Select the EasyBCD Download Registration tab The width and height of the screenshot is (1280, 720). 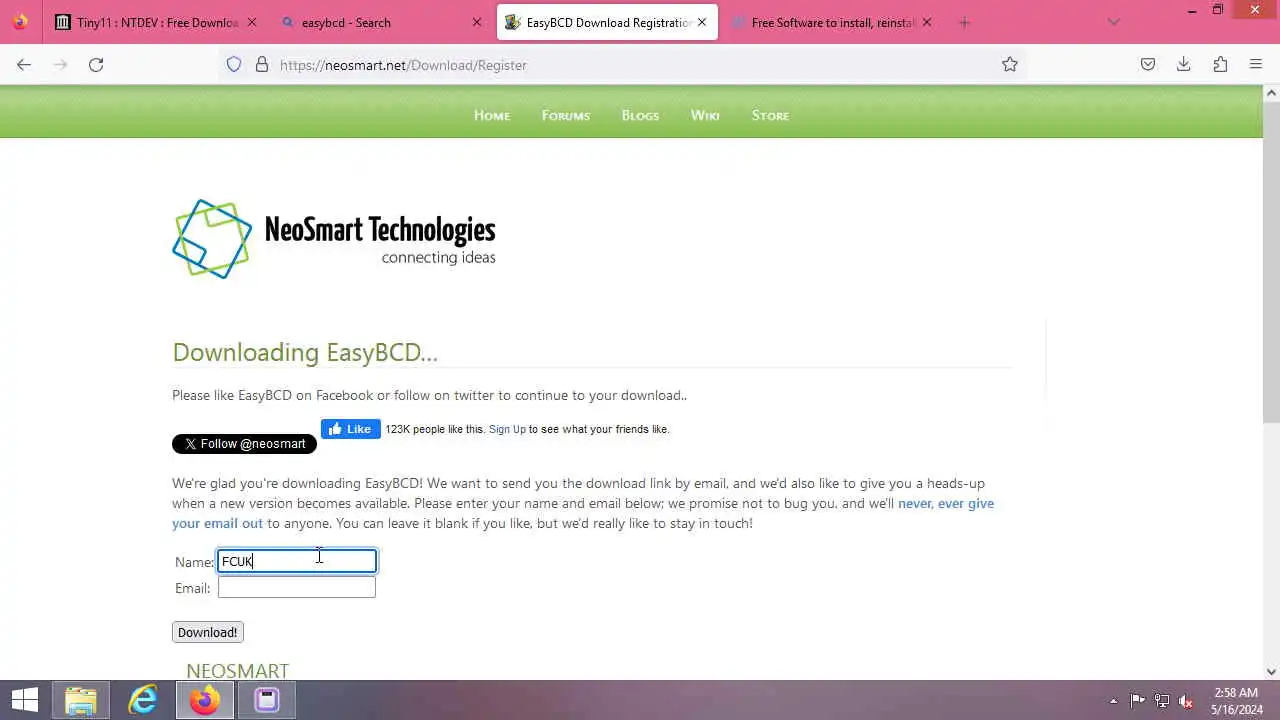(606, 22)
